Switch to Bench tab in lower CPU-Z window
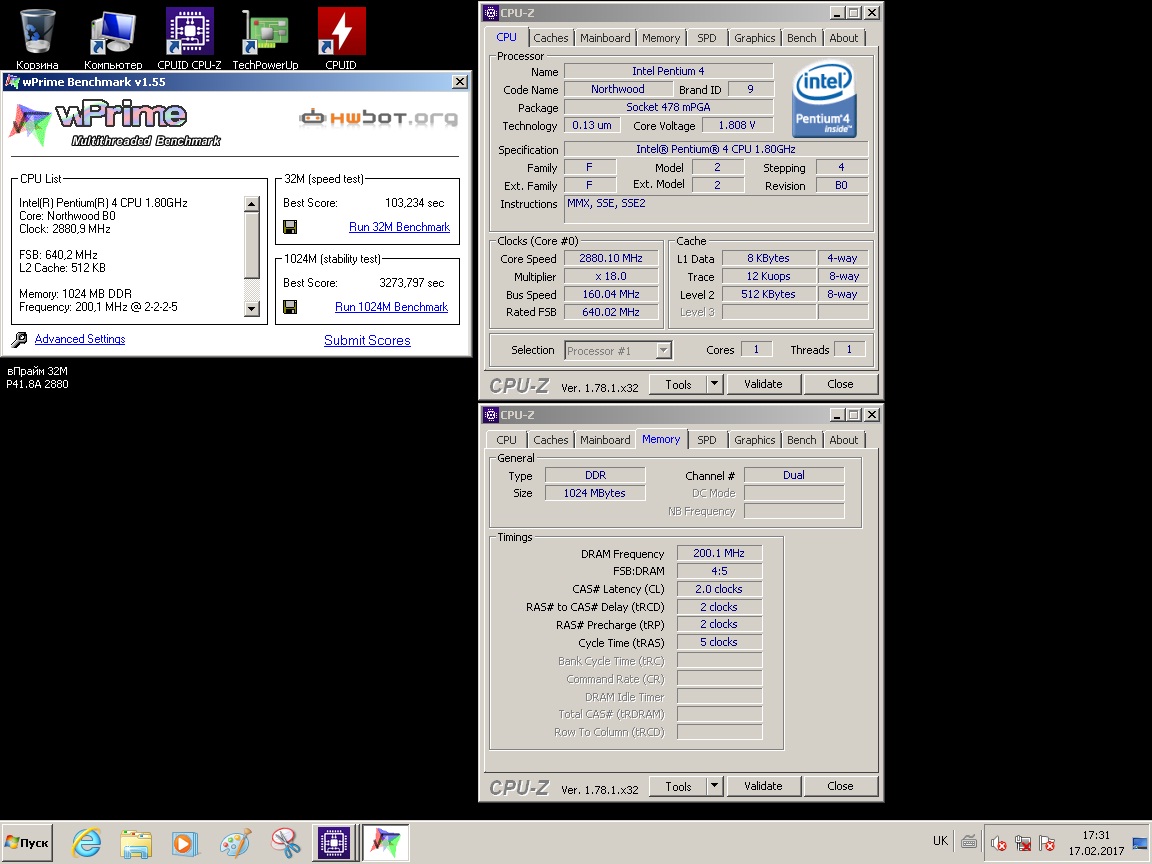 tap(802, 440)
